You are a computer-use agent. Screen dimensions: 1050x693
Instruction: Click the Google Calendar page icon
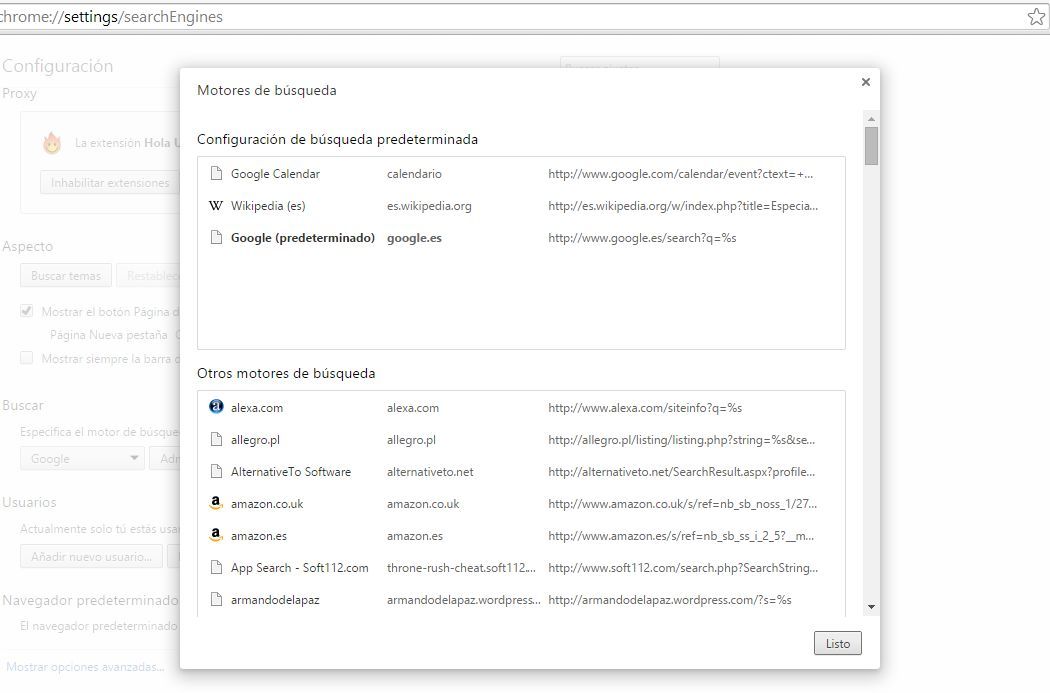216,173
